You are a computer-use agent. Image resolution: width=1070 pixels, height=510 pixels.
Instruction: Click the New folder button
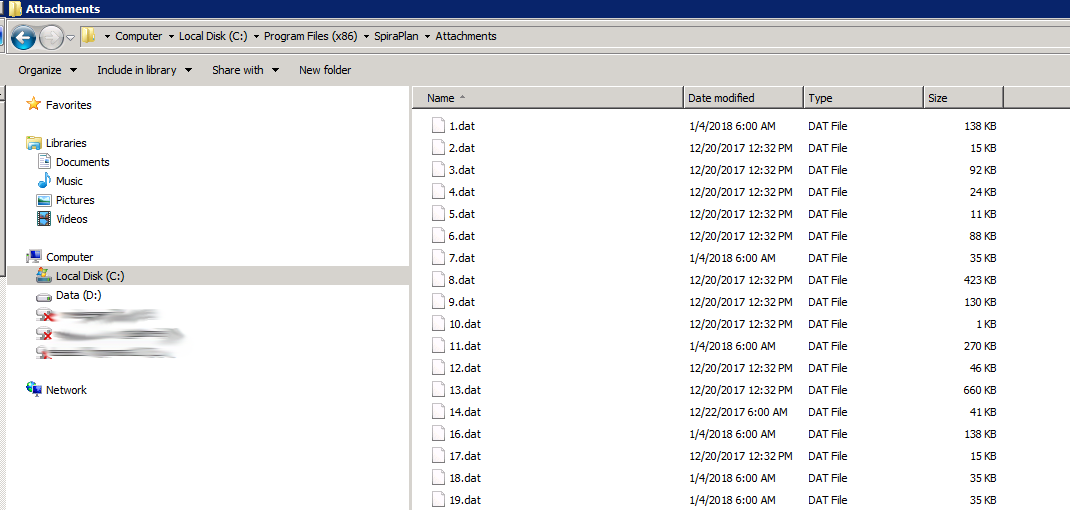325,70
